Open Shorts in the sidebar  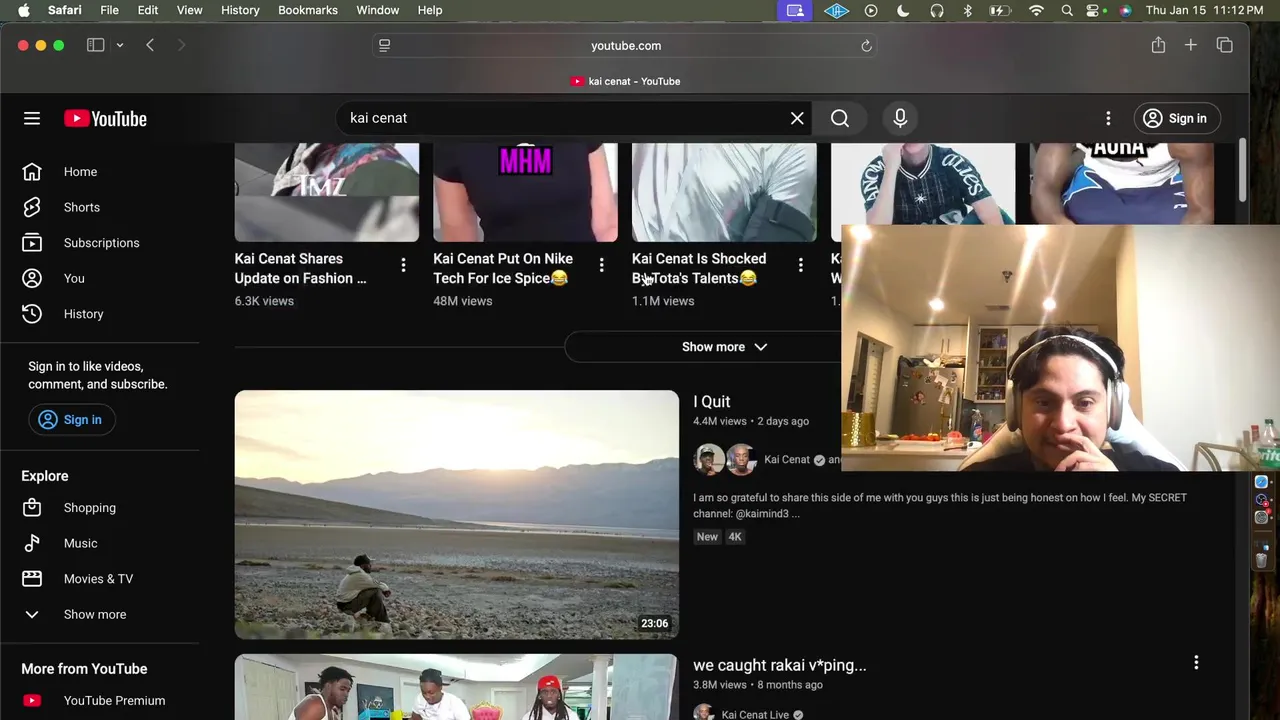coord(82,207)
